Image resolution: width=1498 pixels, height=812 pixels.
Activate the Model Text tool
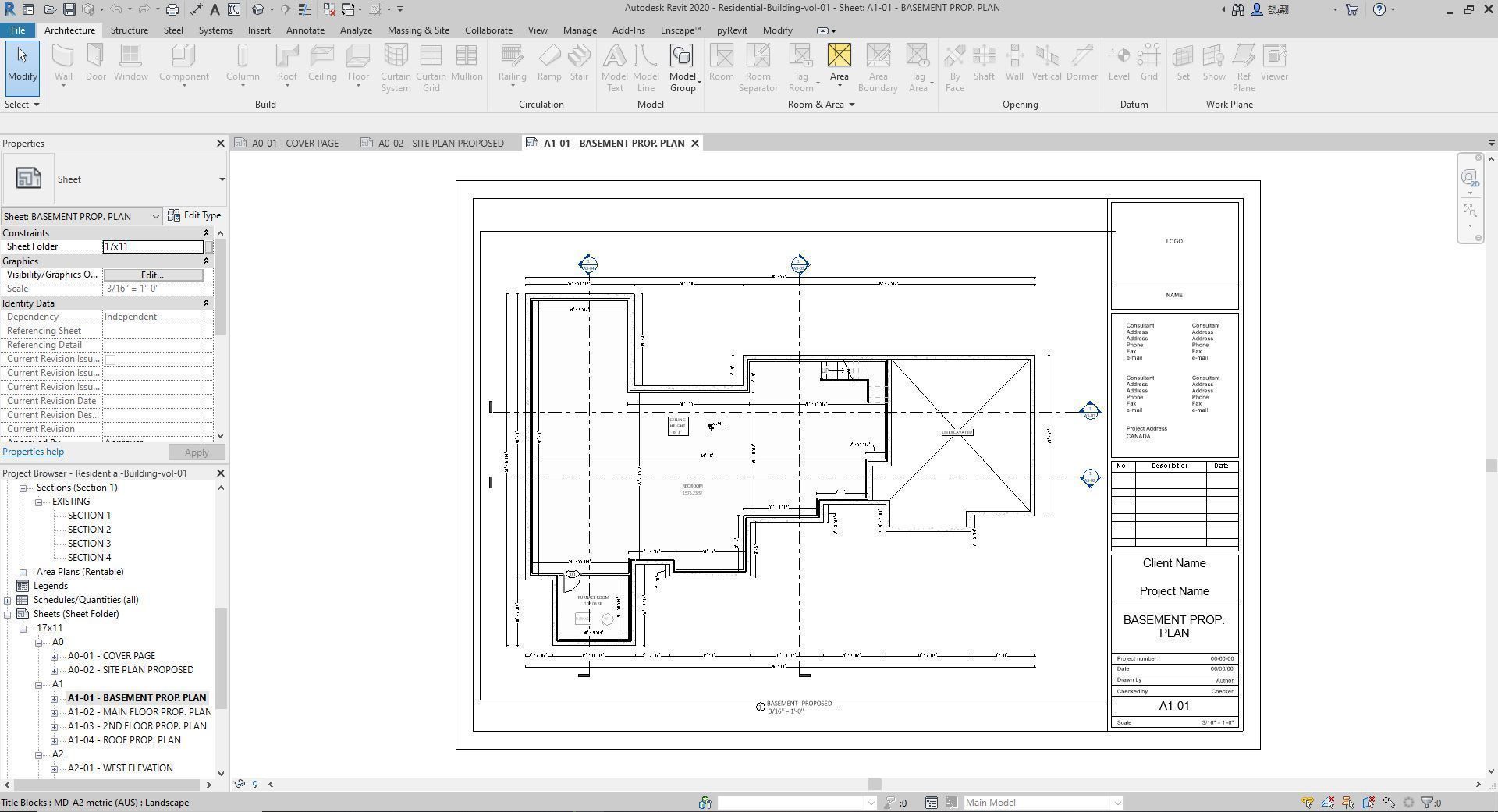pyautogui.click(x=615, y=68)
